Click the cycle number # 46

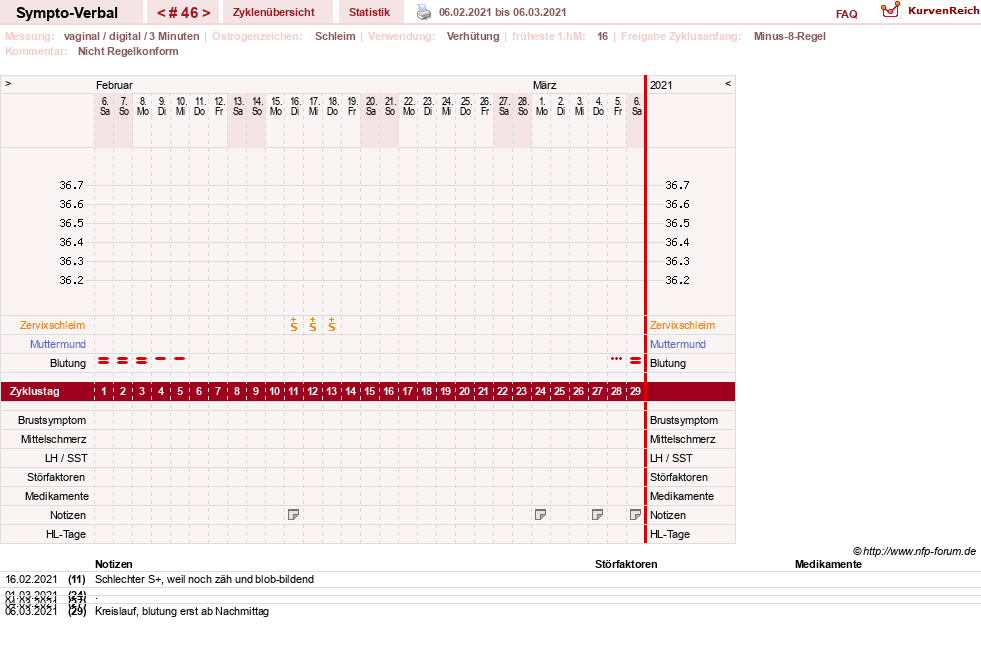coord(183,13)
